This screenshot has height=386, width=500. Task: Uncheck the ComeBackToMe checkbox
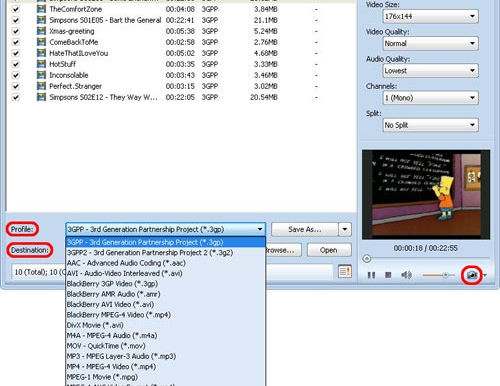(16, 42)
